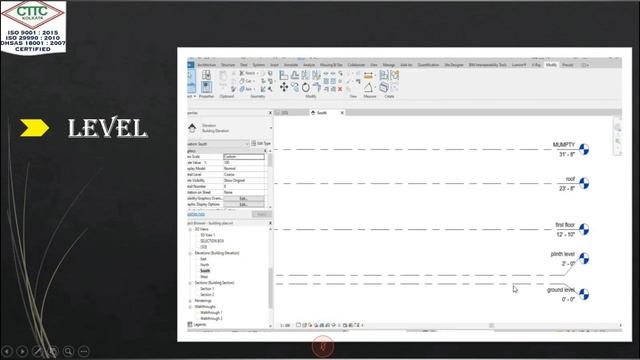Screen dimensions: 640x360
Task: Click the roof level head symbol
Action: click(584, 183)
